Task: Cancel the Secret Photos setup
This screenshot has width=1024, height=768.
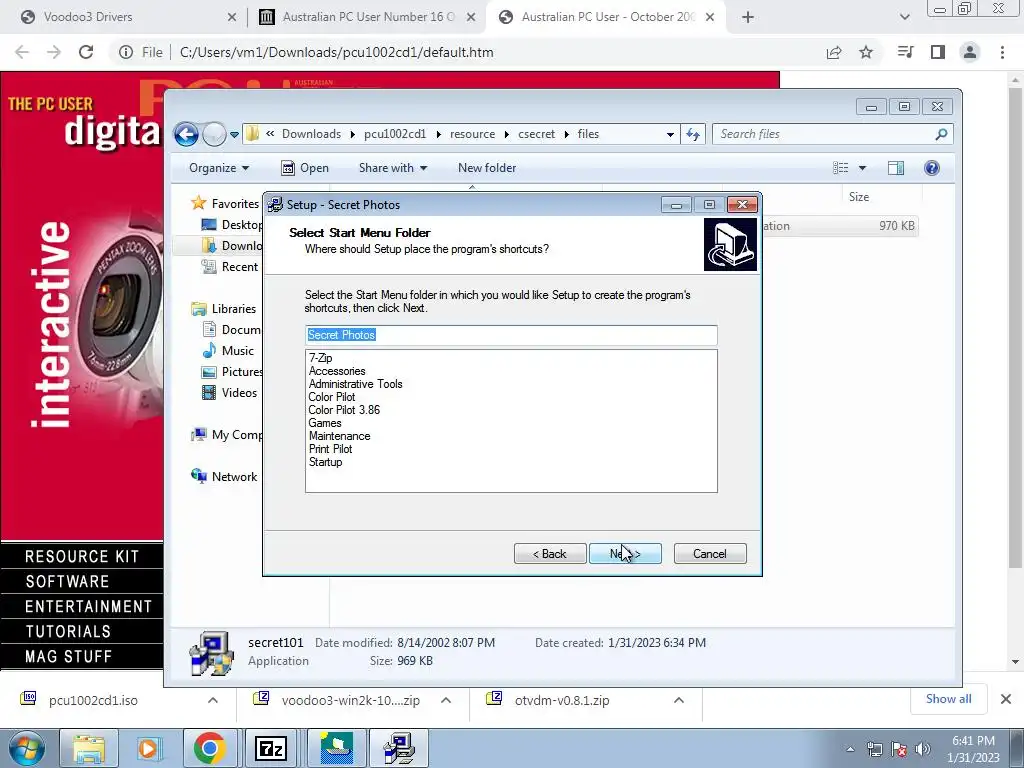Action: 710,554
